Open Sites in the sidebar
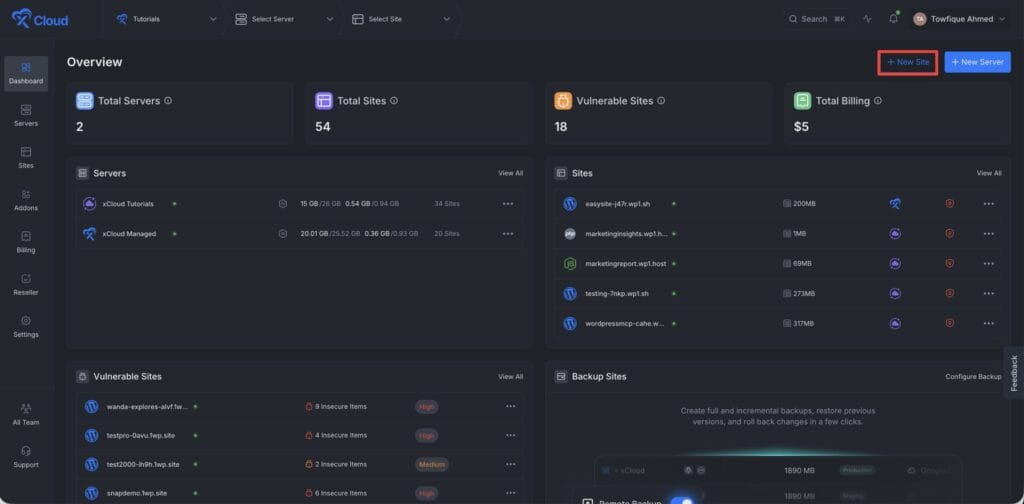 (x=26, y=158)
